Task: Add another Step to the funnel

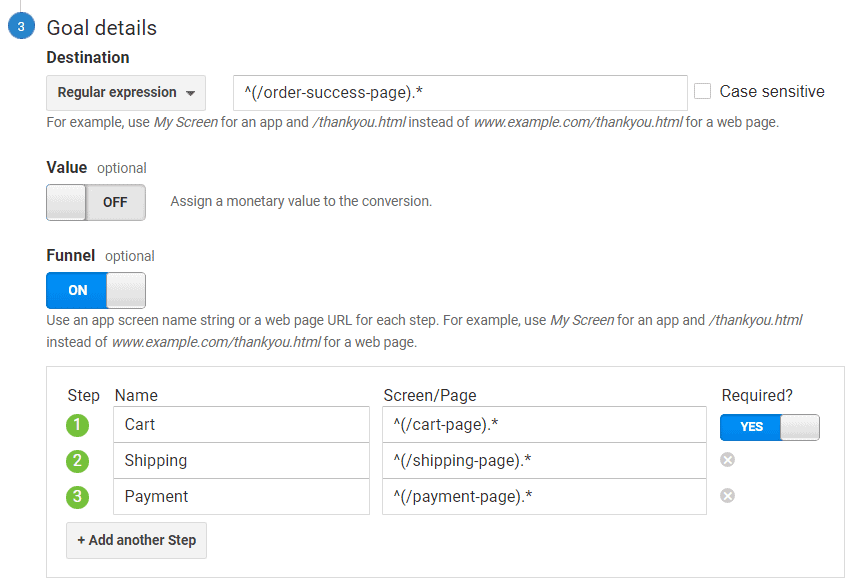Action: click(136, 541)
